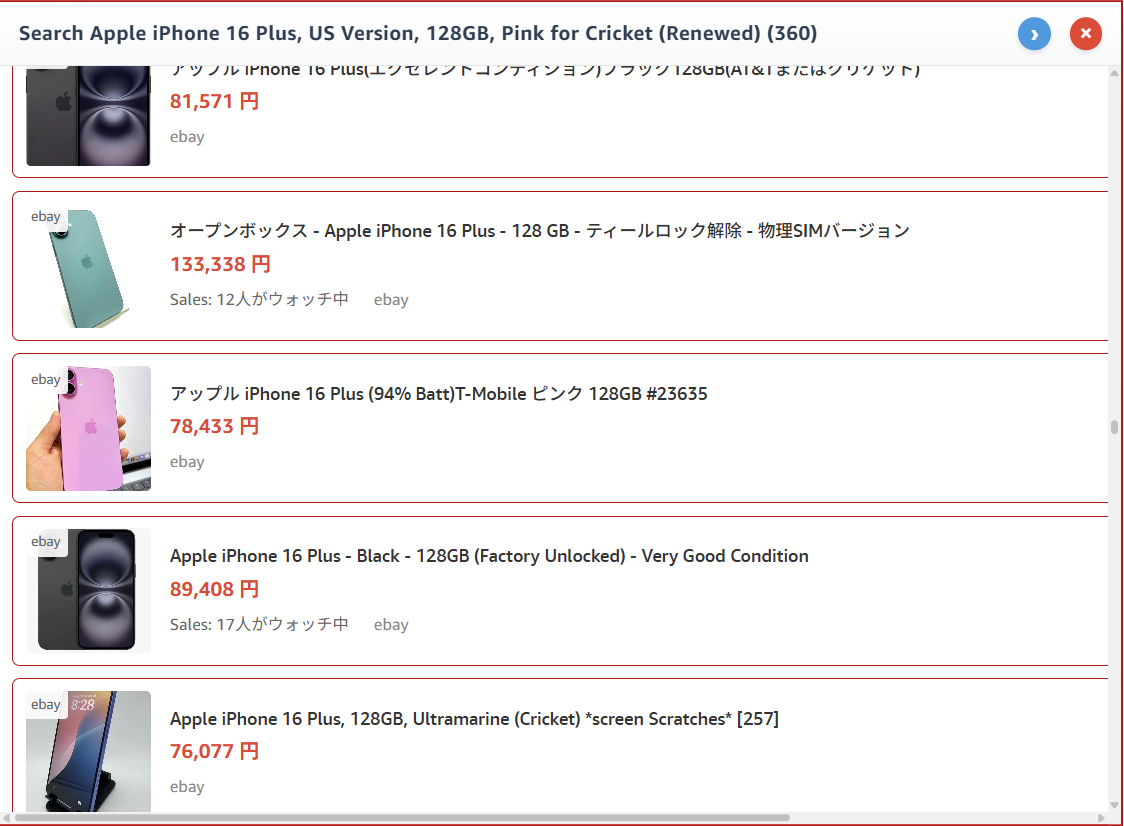Click the blue next-page arrow icon
The width and height of the screenshot is (1124, 826).
click(x=1034, y=33)
